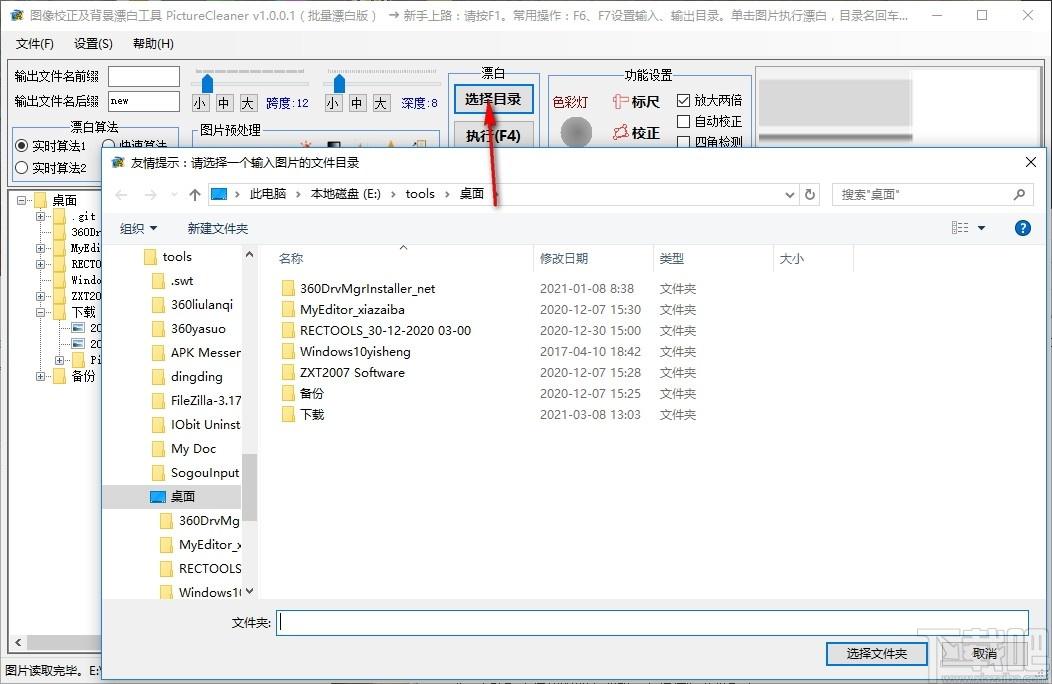Open the 组织 dropdown menu
1052x684 pixels.
point(138,228)
